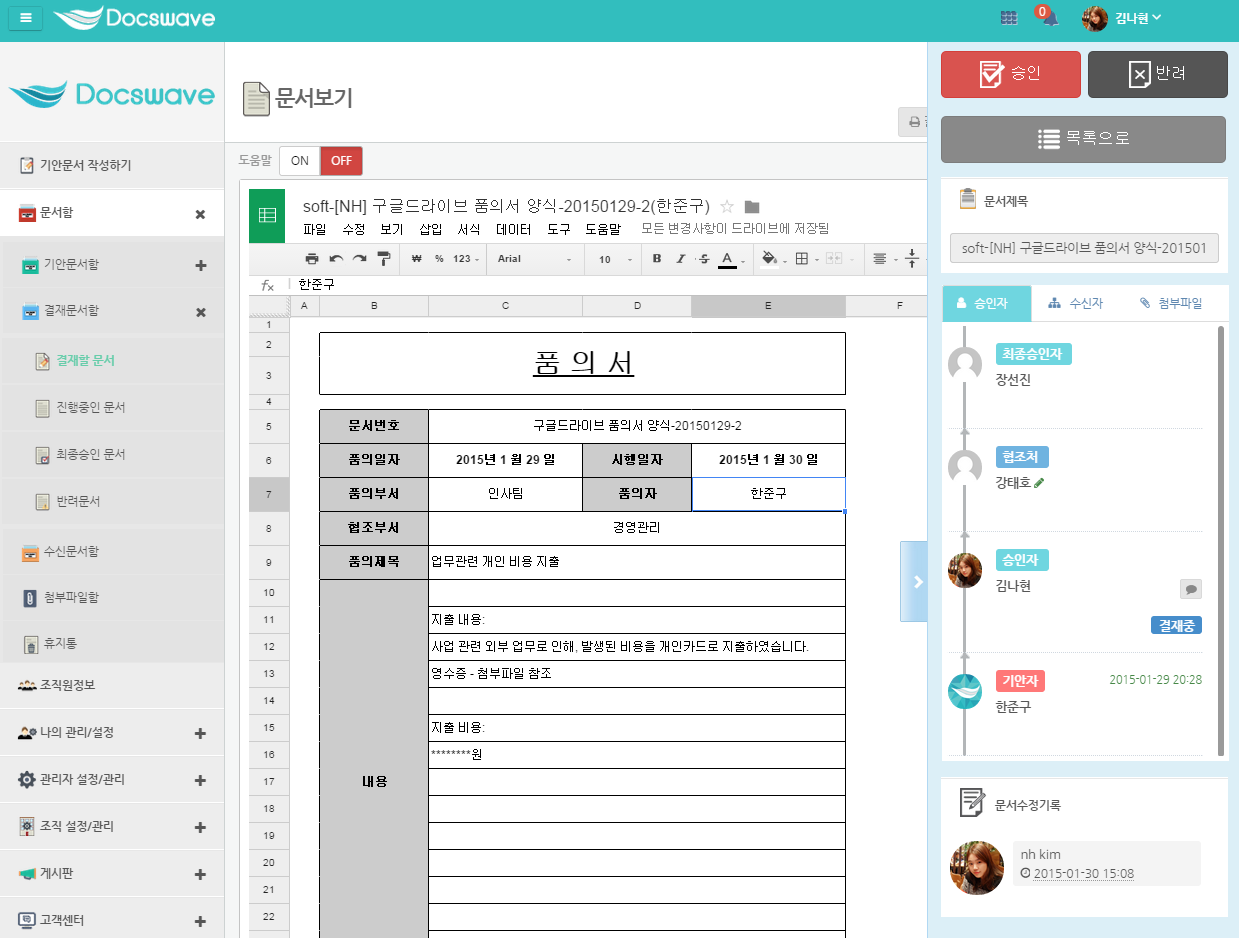Toggle the hamburger sidebar menu button
1239x938 pixels.
tap(25, 18)
